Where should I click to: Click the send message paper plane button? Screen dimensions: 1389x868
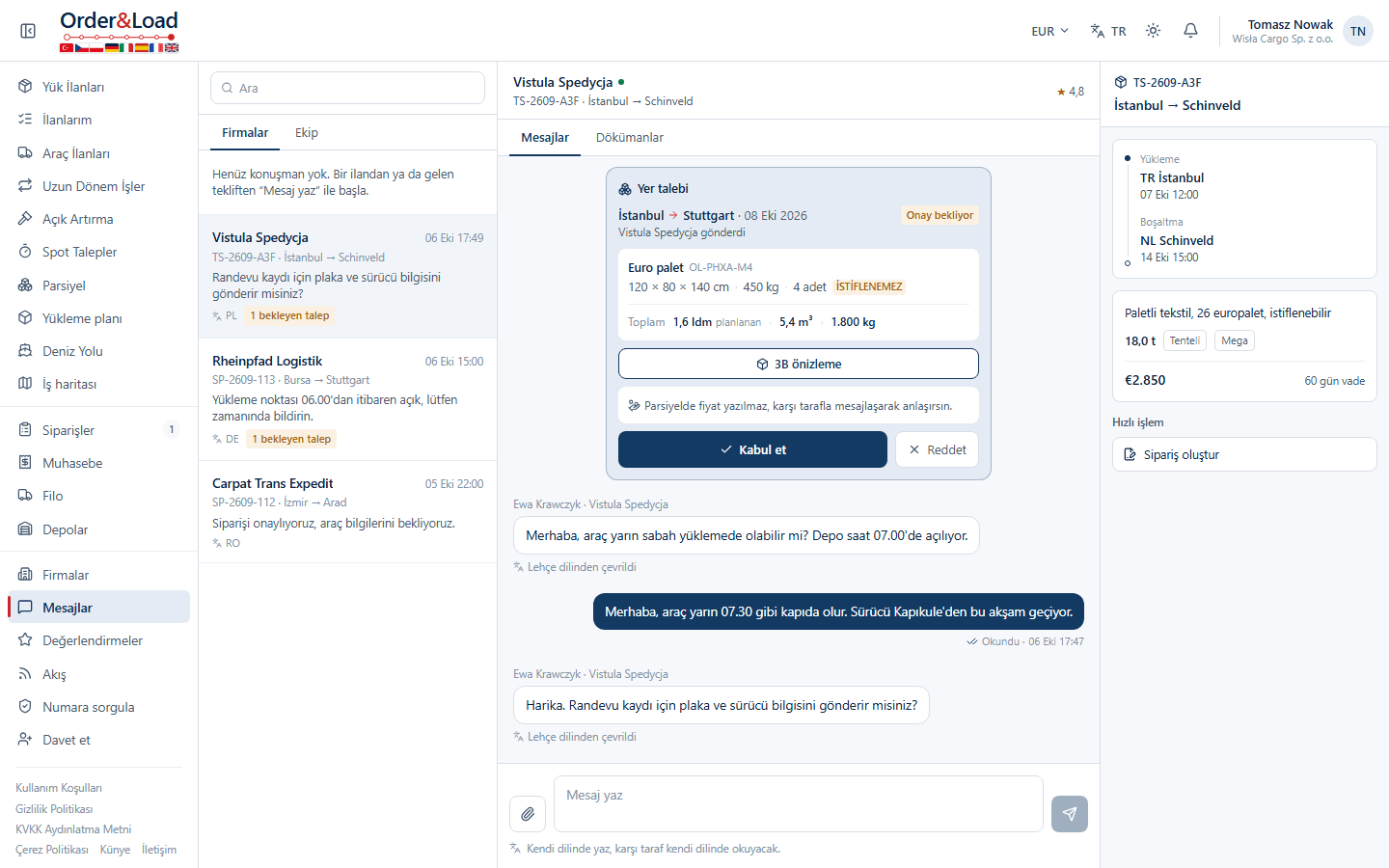(1070, 814)
